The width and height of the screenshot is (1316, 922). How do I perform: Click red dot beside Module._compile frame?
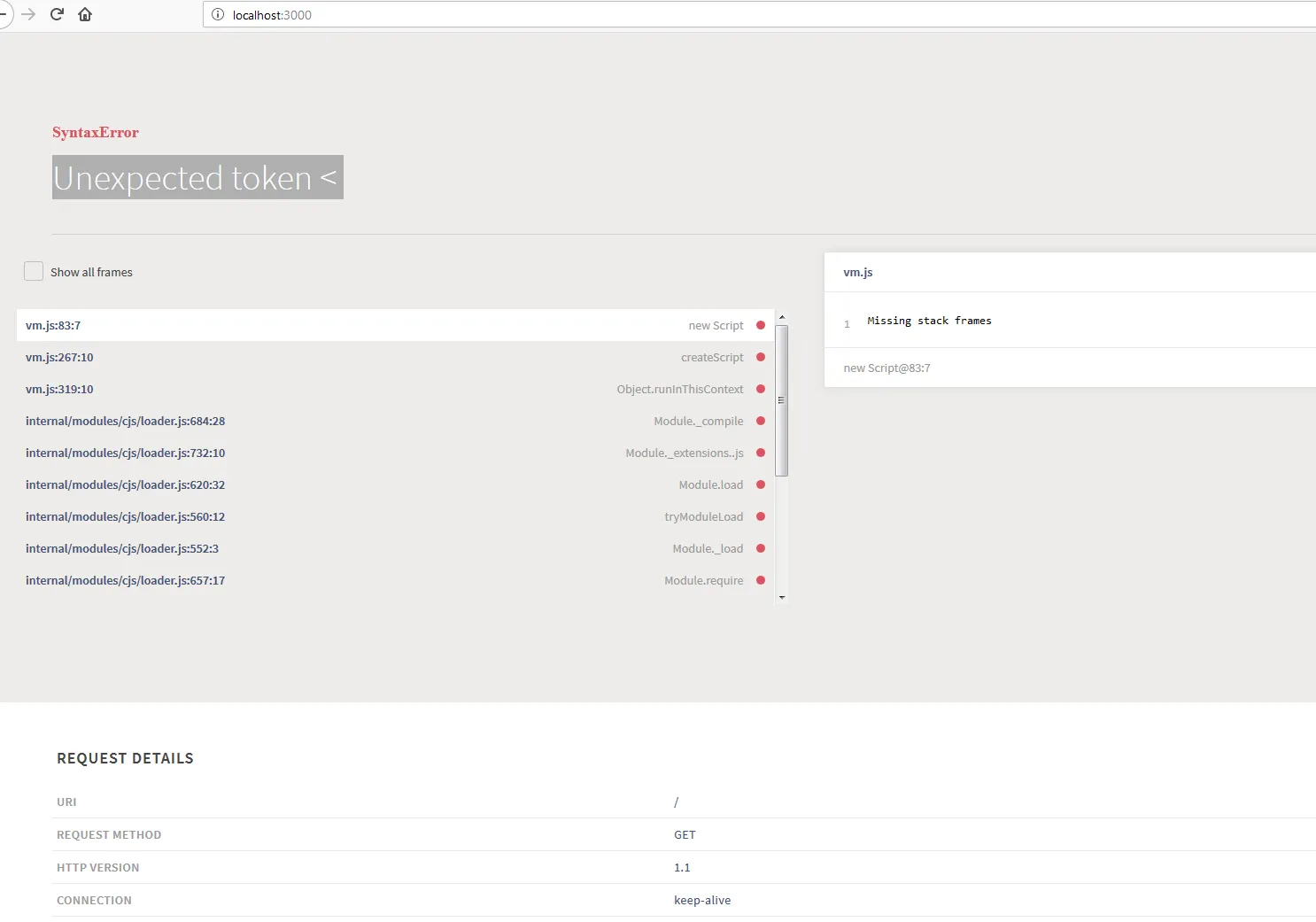tap(761, 421)
